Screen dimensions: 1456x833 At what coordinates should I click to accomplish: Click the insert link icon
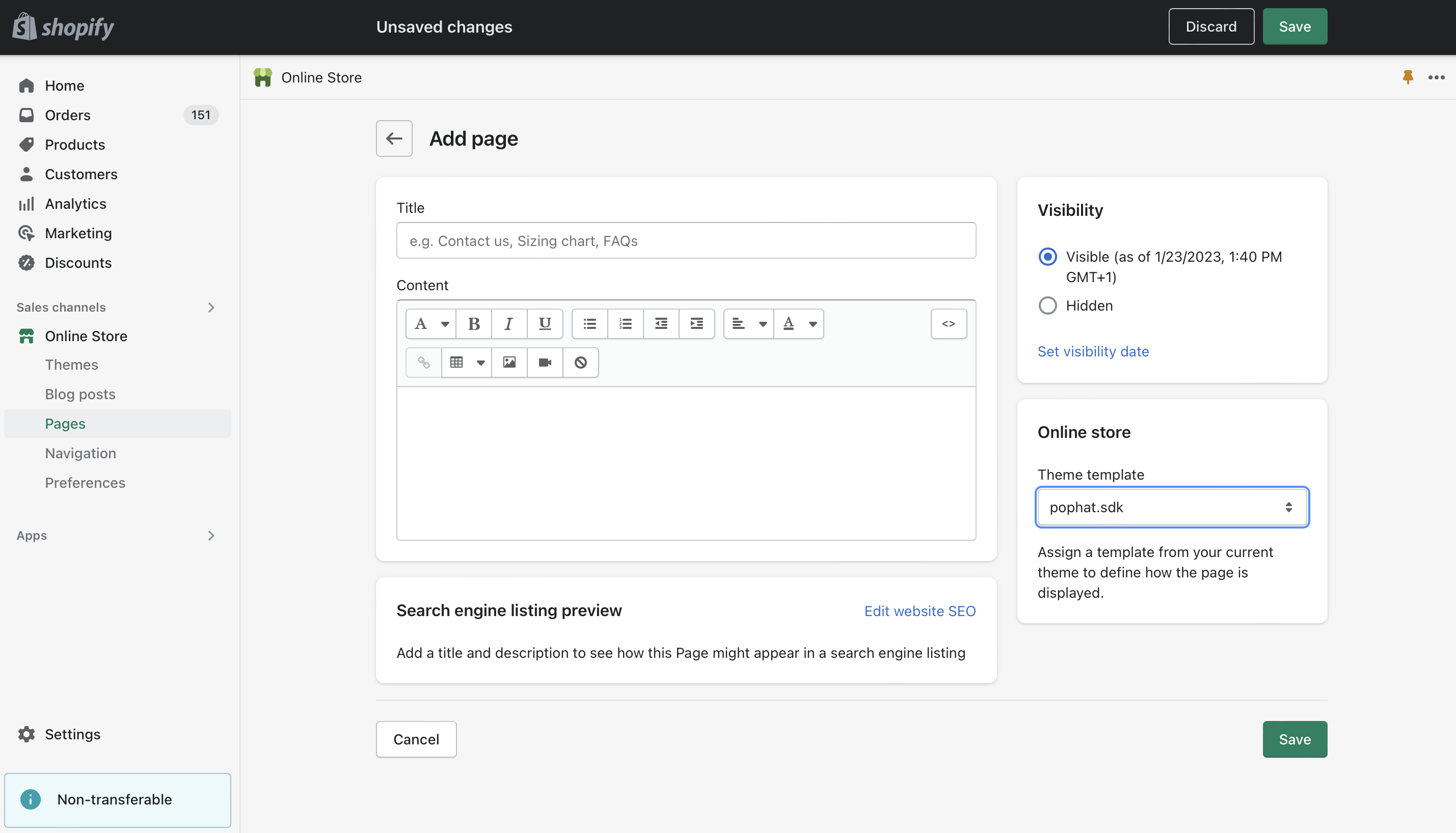point(423,362)
